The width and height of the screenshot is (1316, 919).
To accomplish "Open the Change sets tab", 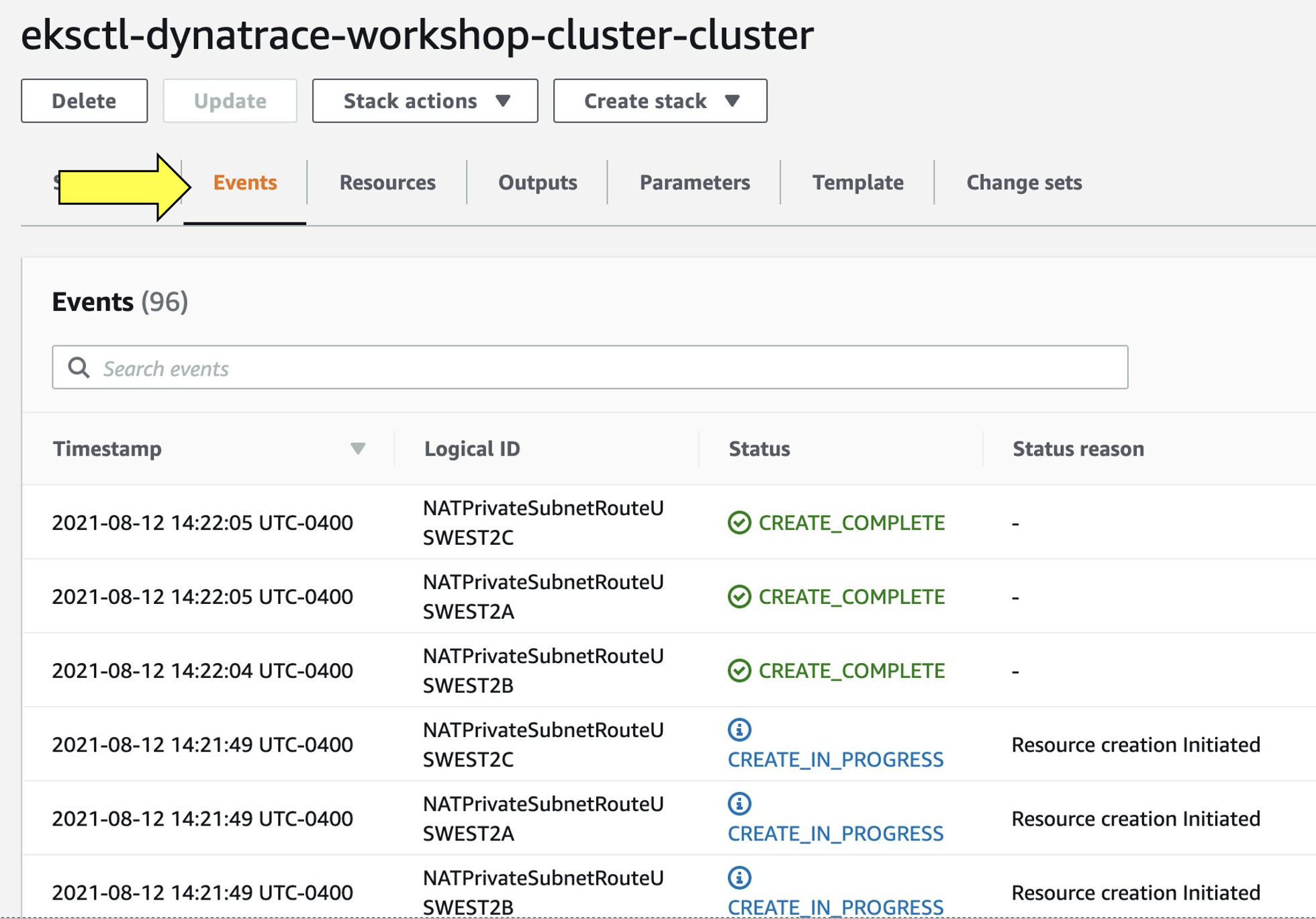I will [1023, 183].
